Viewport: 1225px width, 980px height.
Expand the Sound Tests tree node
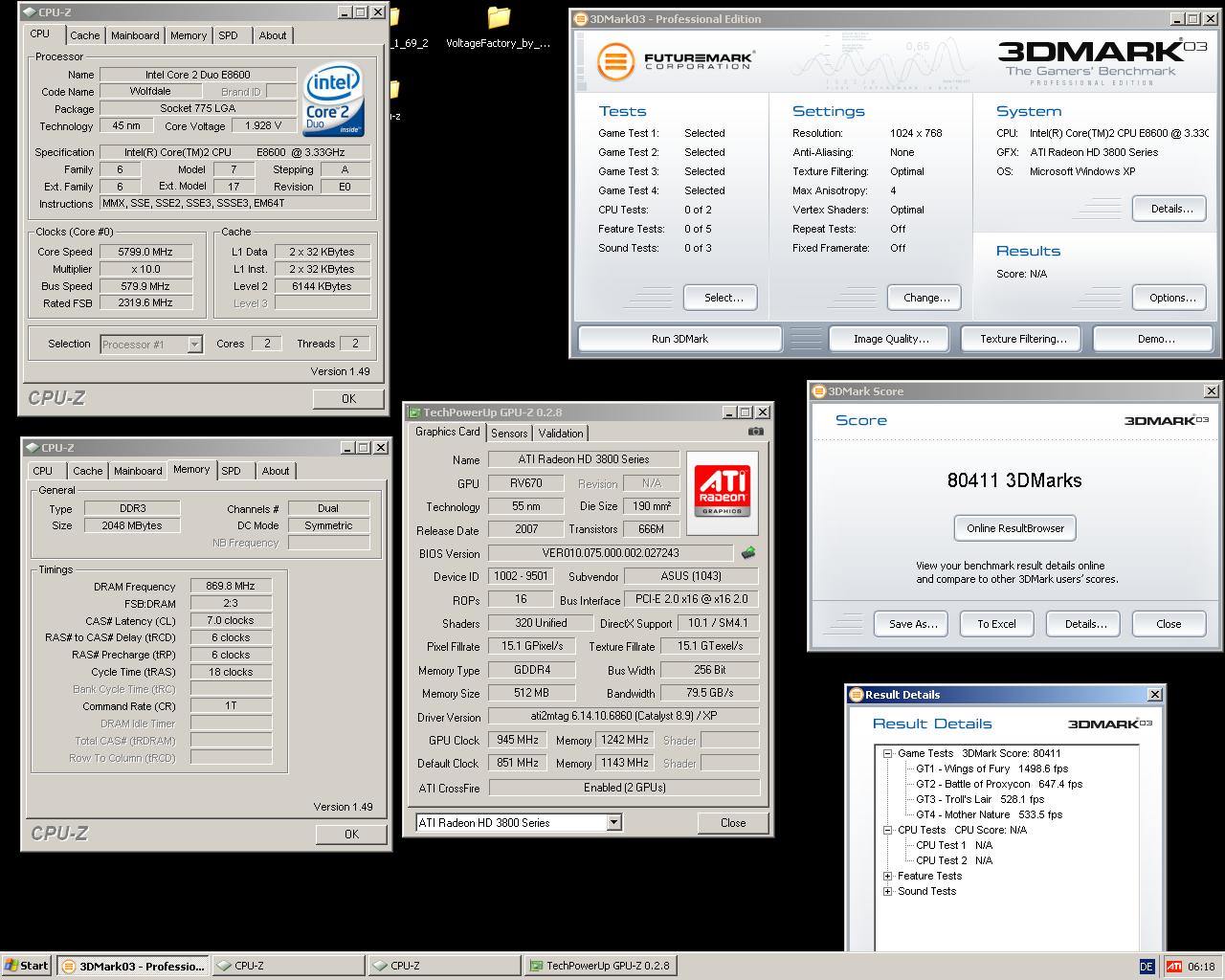click(x=888, y=891)
